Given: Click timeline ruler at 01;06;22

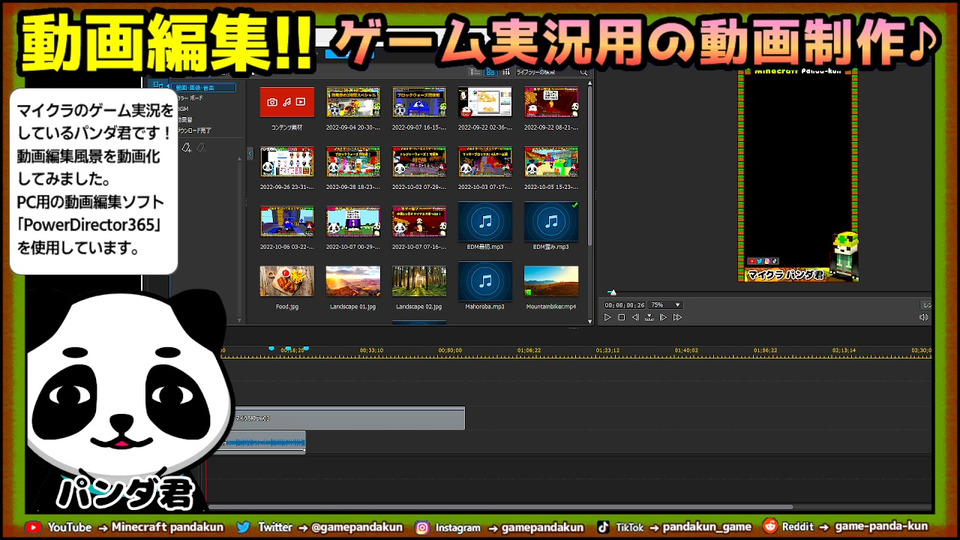Looking at the screenshot, I should (x=529, y=351).
